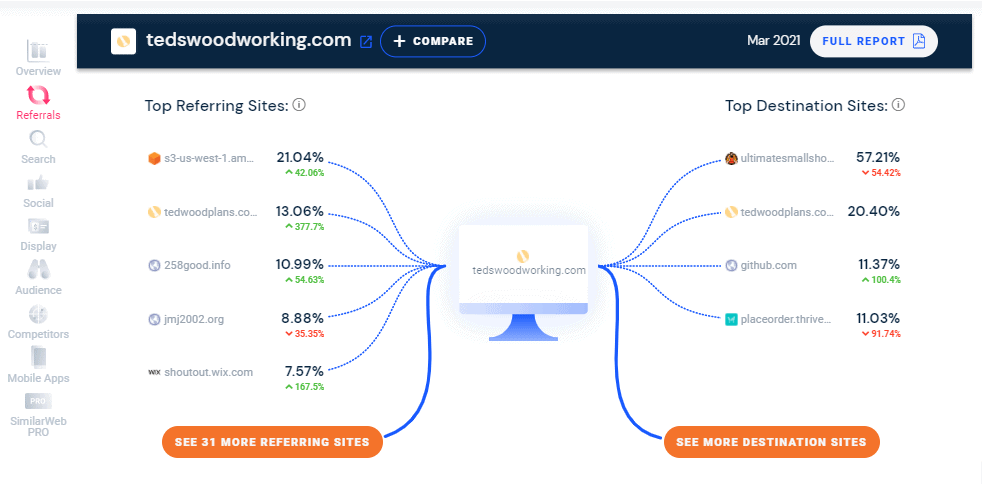This screenshot has width=982, height=484.
Task: Click the 21.04% referring share value
Action: (300, 158)
